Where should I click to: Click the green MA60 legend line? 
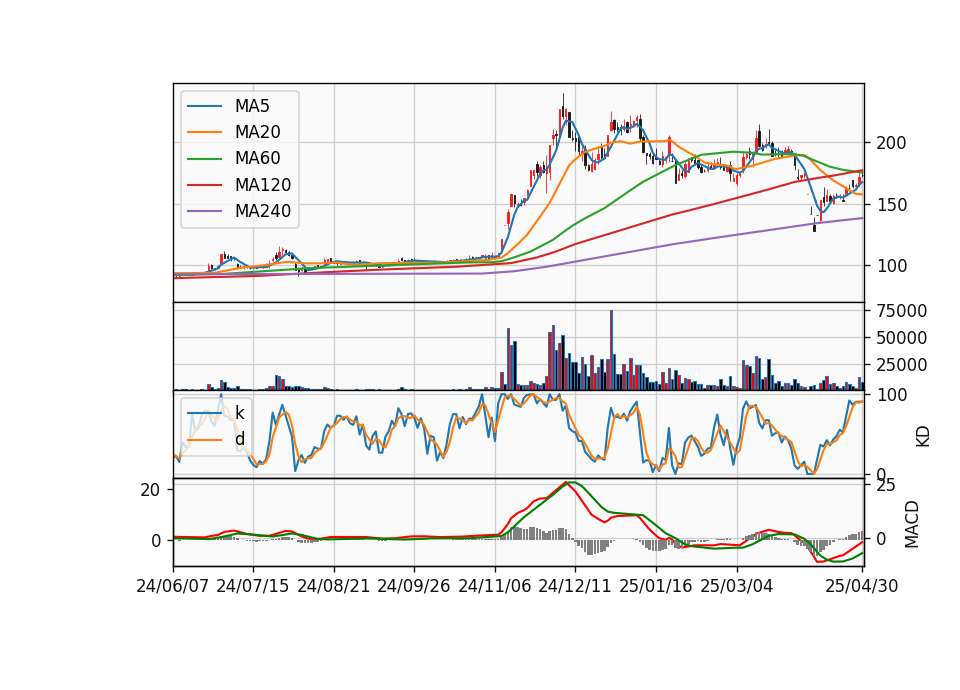click(204, 159)
